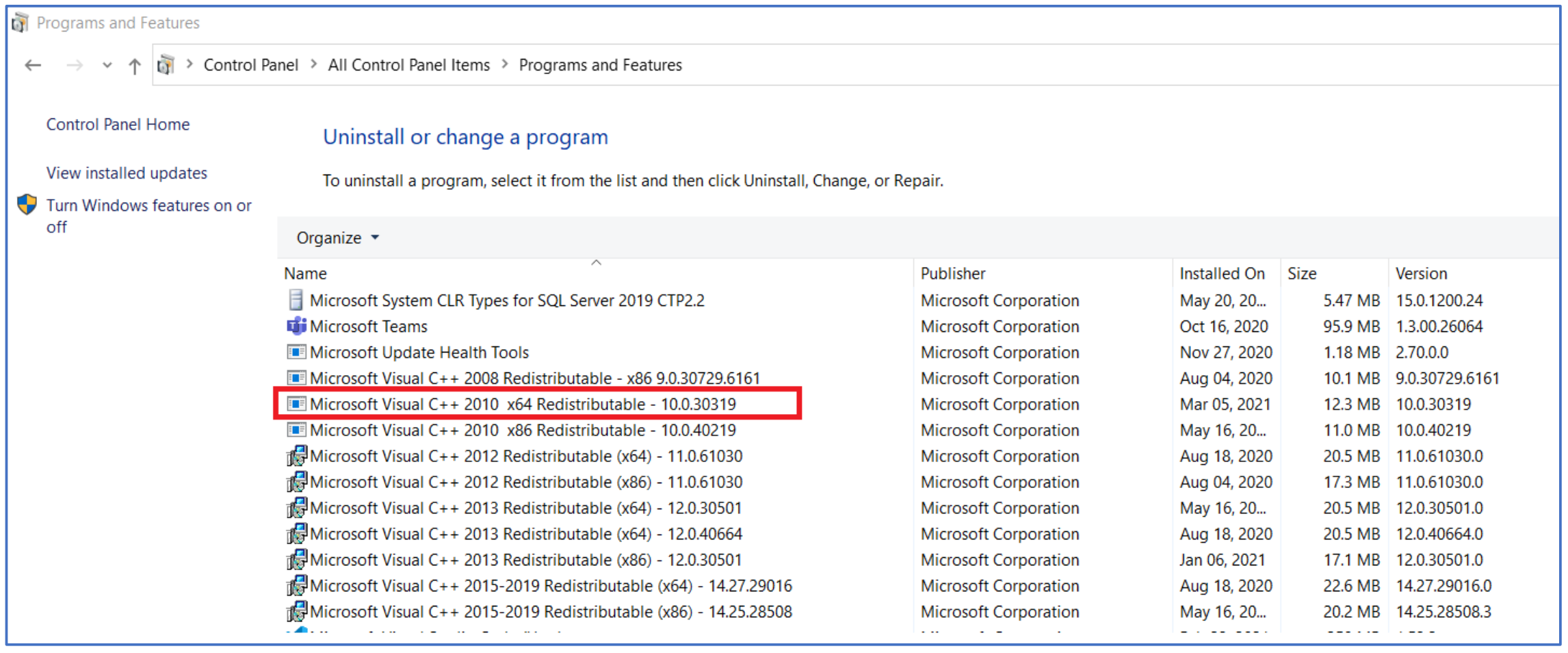
Task: Click icon for Visual C++ 2012 (x86) row
Action: 296,482
